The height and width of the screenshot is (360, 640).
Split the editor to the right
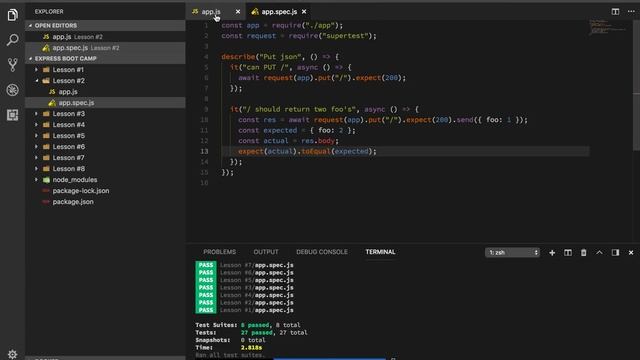pos(615,11)
